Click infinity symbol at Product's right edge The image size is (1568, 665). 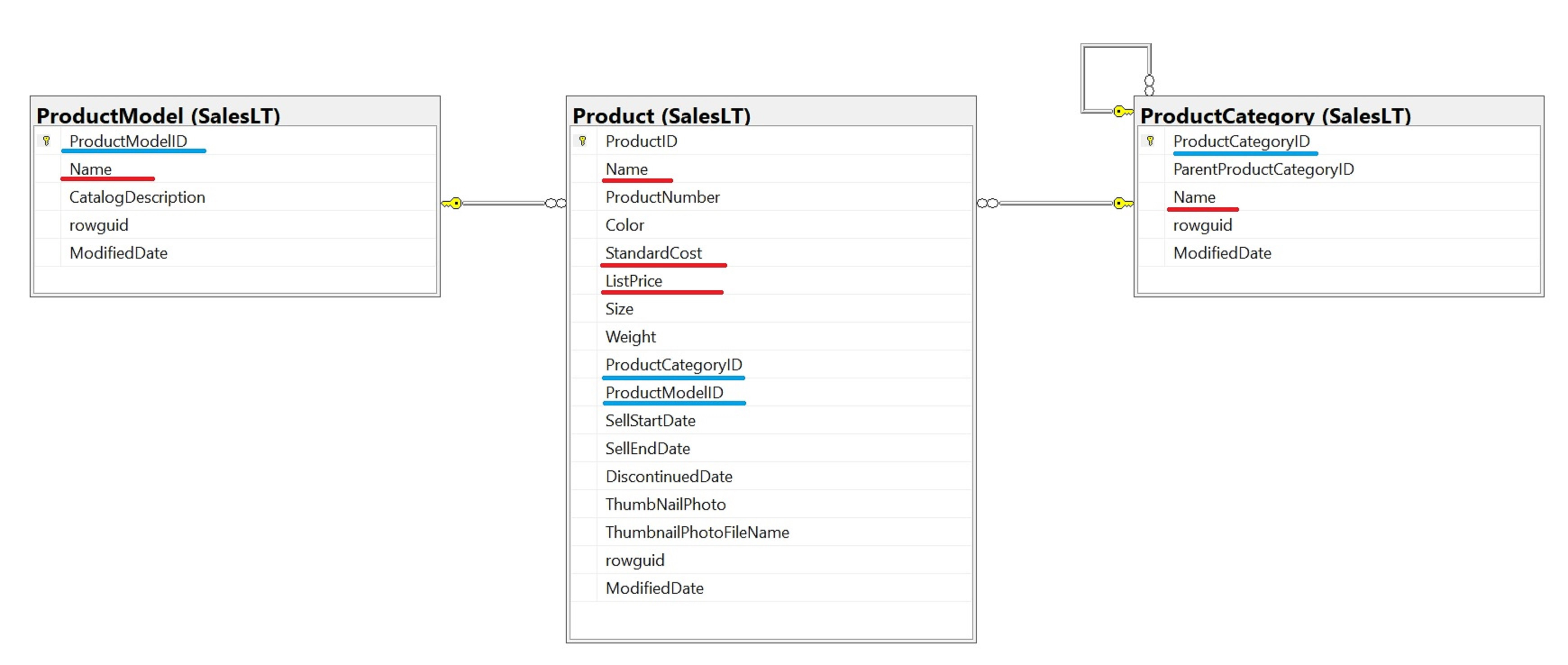(x=987, y=203)
